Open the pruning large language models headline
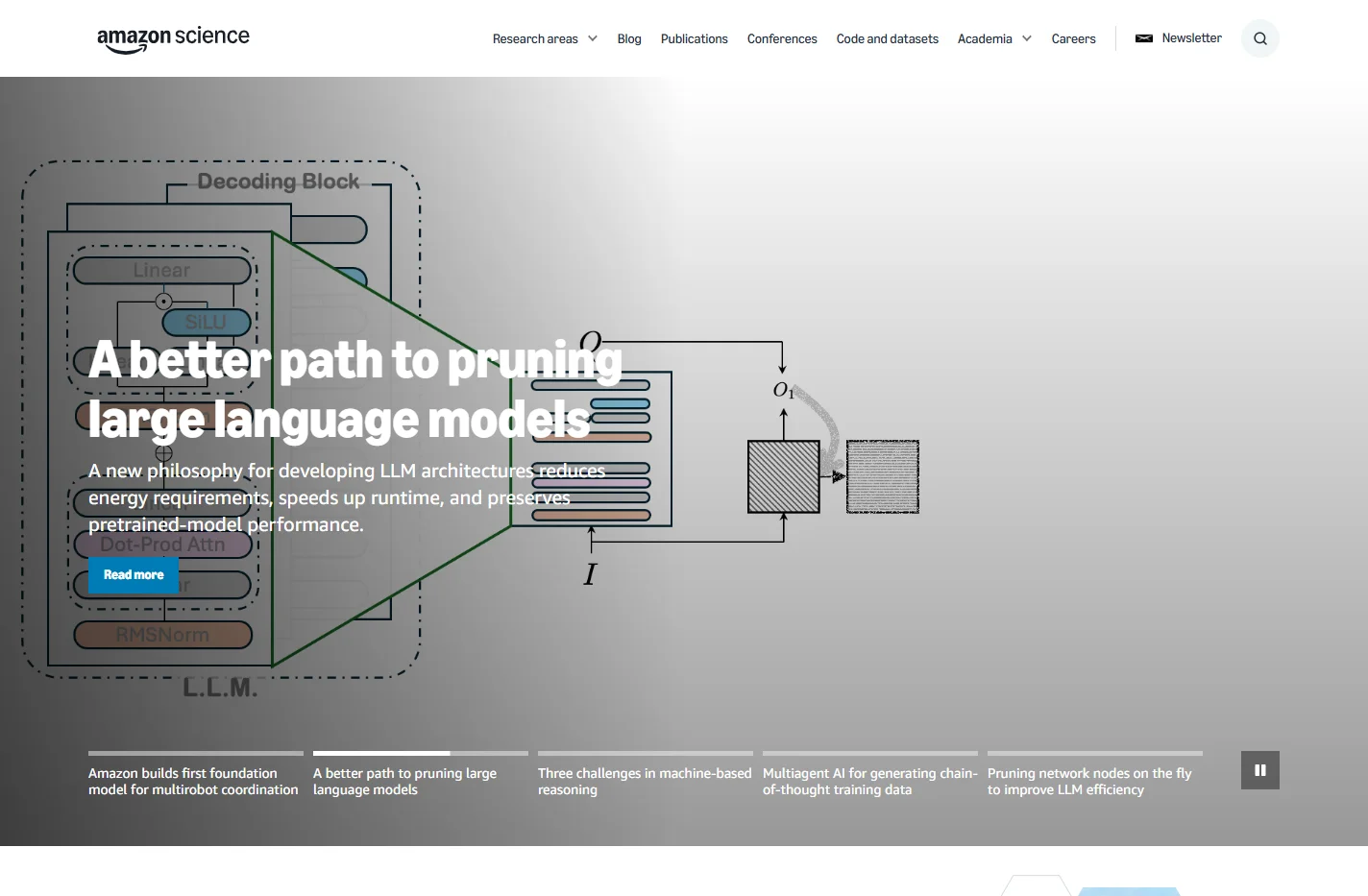 [x=355, y=390]
